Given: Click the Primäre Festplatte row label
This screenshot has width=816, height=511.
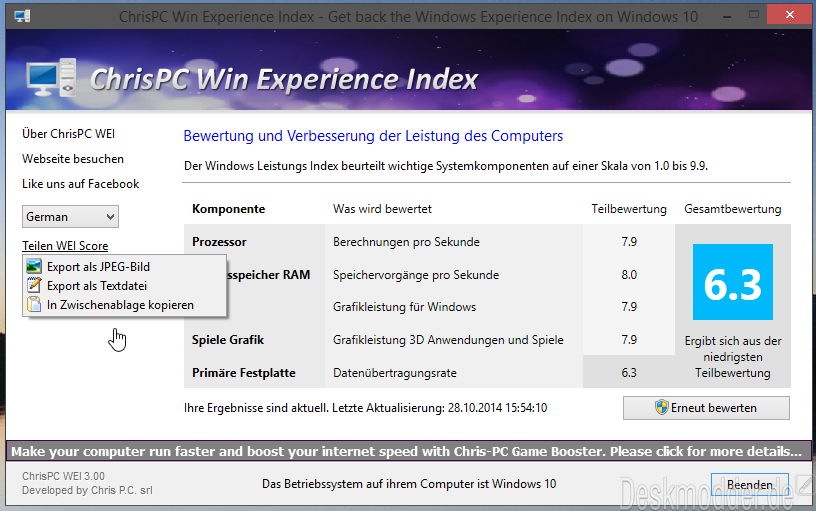Looking at the screenshot, I should point(244,373).
